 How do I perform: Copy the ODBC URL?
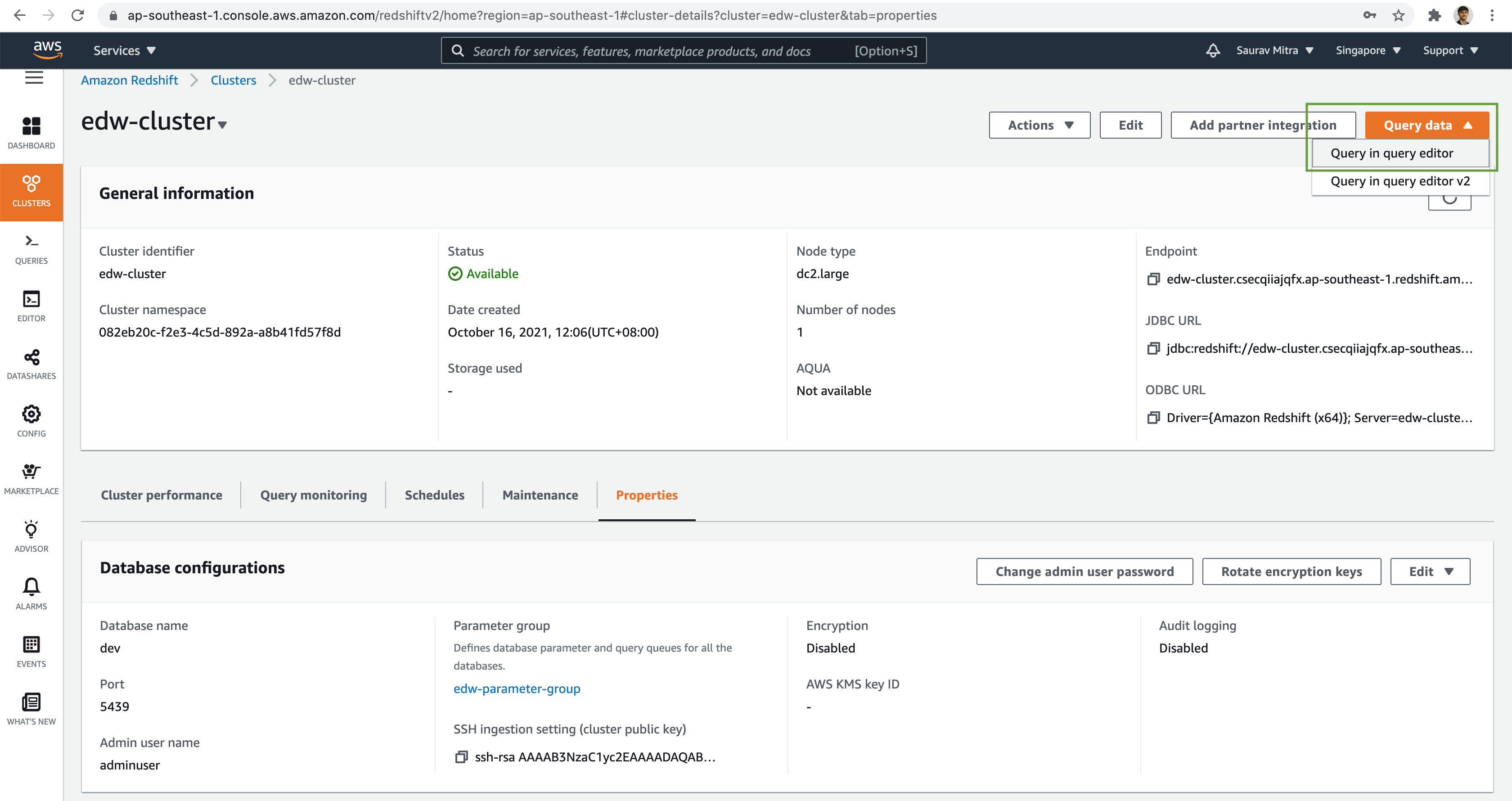point(1153,418)
